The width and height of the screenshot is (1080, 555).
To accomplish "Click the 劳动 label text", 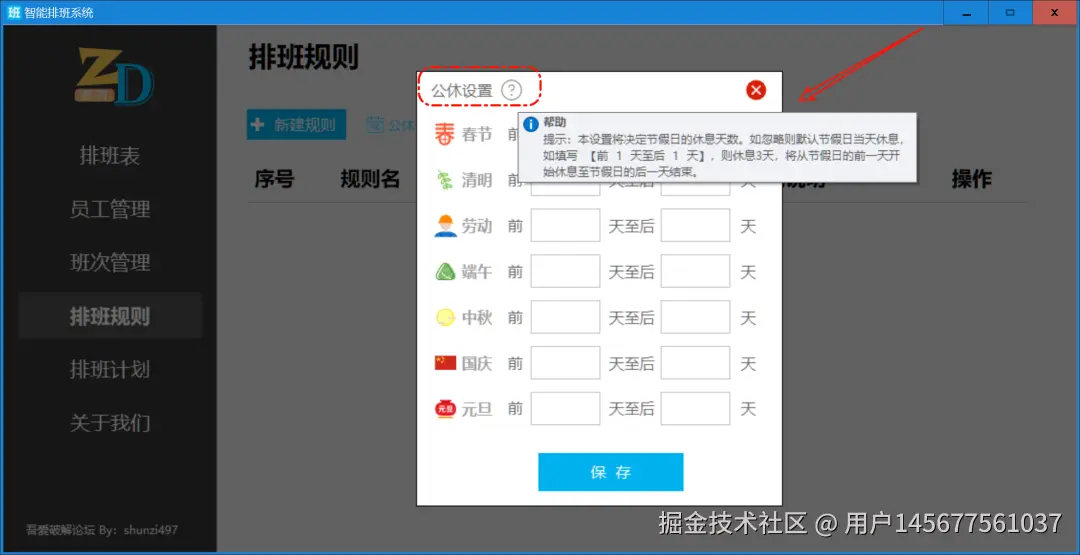I will [477, 226].
